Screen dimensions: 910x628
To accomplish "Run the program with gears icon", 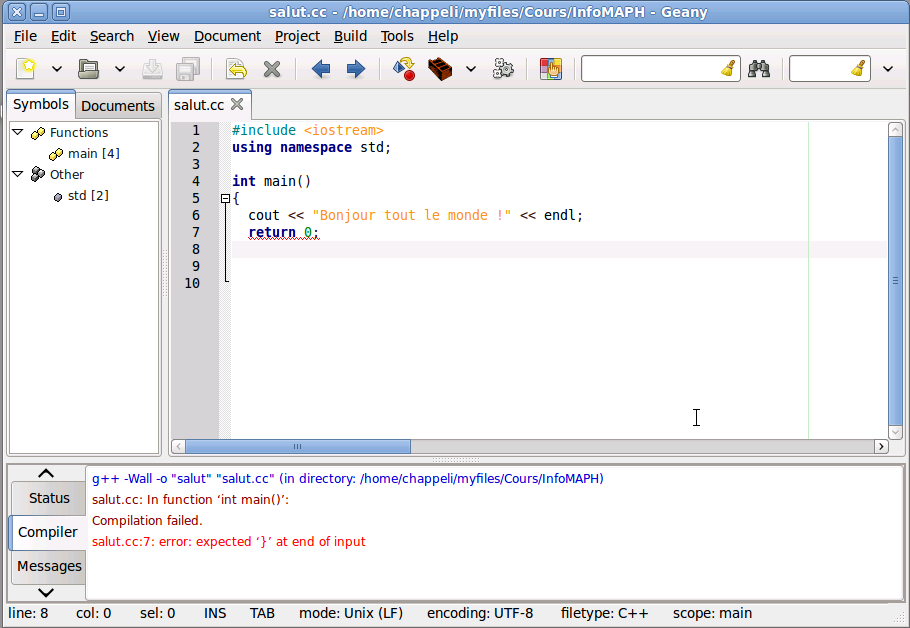I will coord(503,69).
